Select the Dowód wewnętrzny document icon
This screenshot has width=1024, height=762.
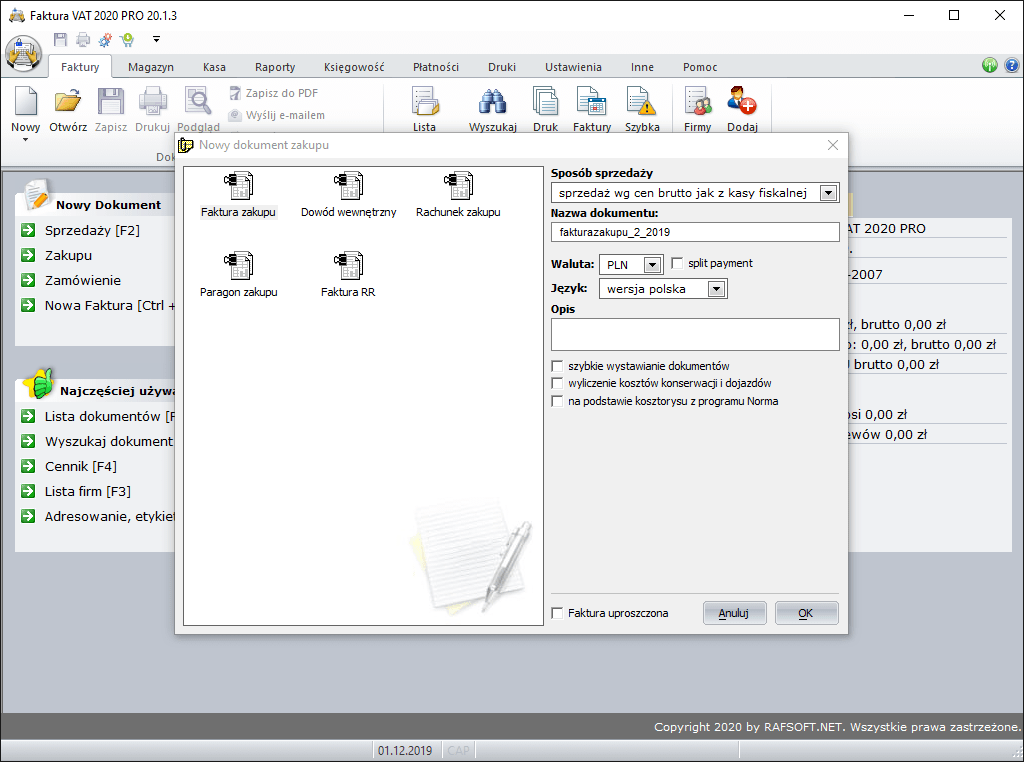pos(348,187)
